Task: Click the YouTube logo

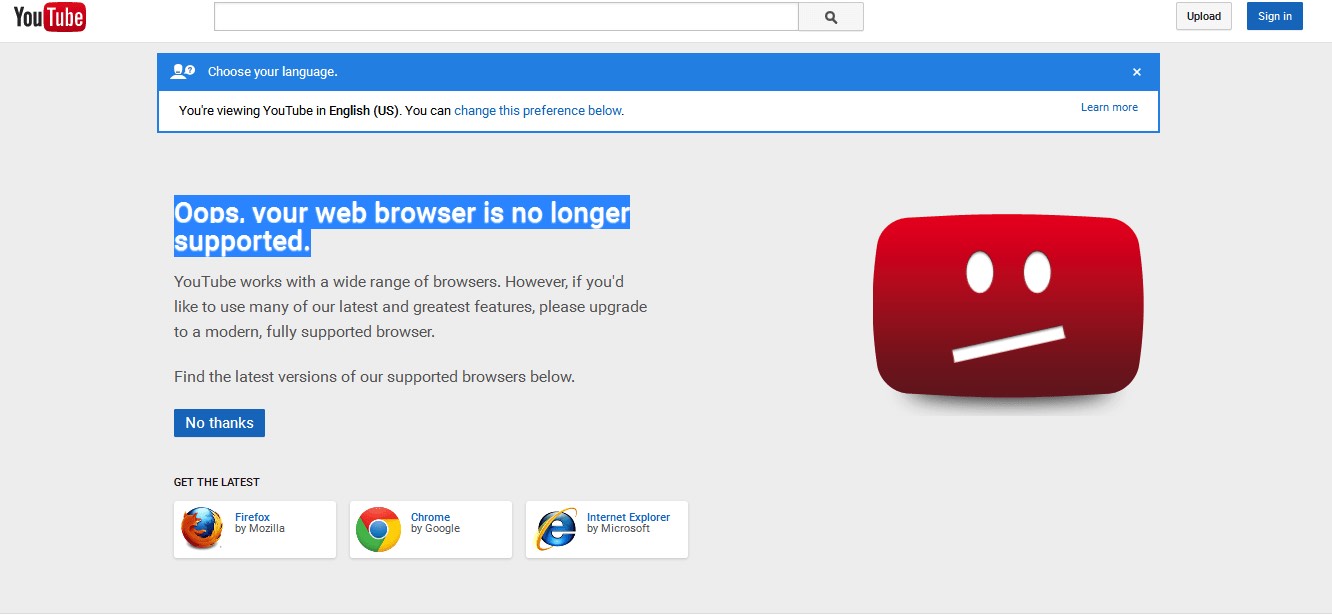Action: pyautogui.click(x=49, y=17)
